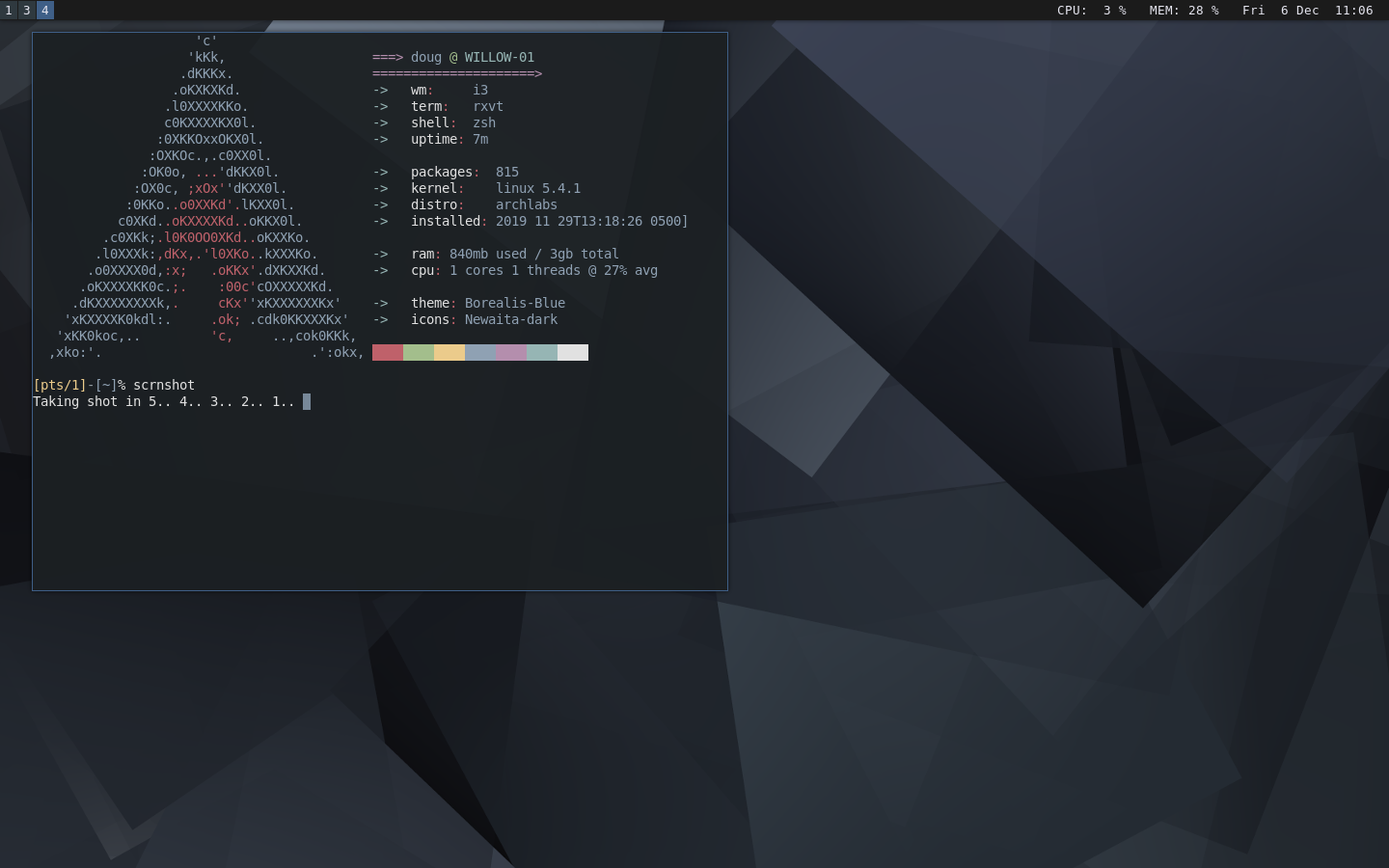This screenshot has height=868, width=1389.
Task: Select the active workspace 4
Action: (x=44, y=10)
